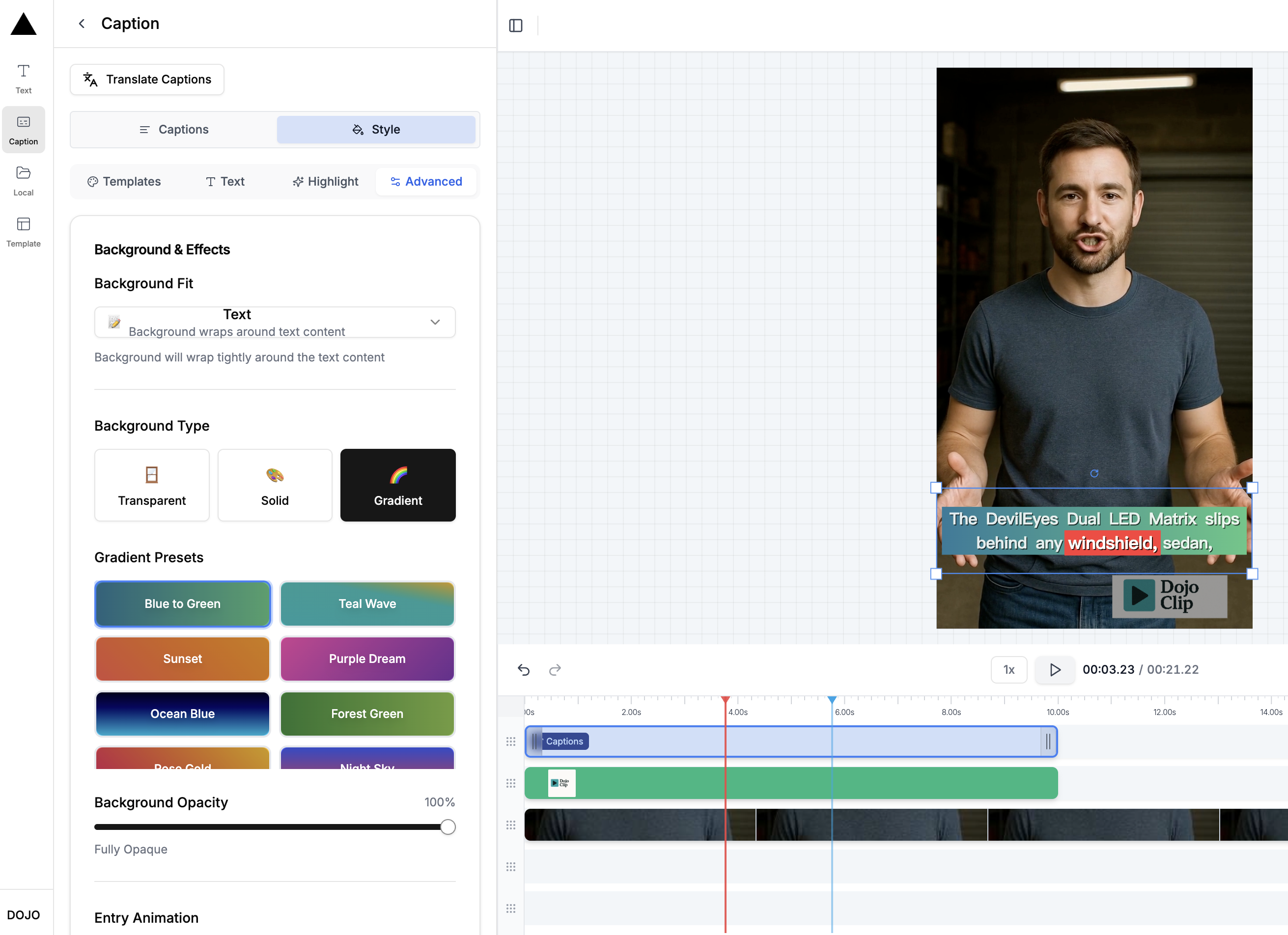Enable the Gradient background type
The width and height of the screenshot is (1288, 935).
click(x=397, y=485)
